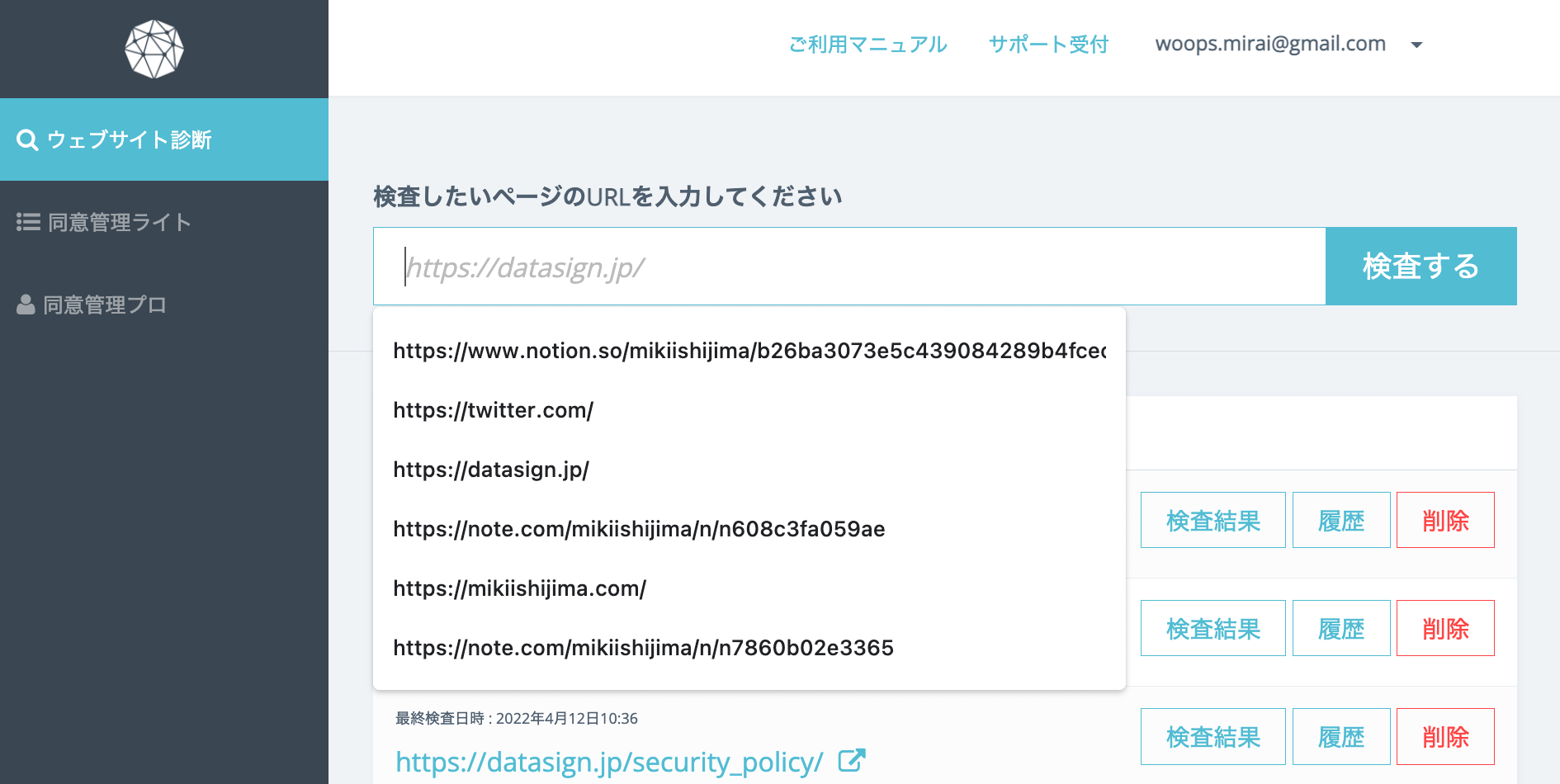Click the middle row 検査結果 button
Viewport: 1560px width, 784px height.
tap(1213, 628)
